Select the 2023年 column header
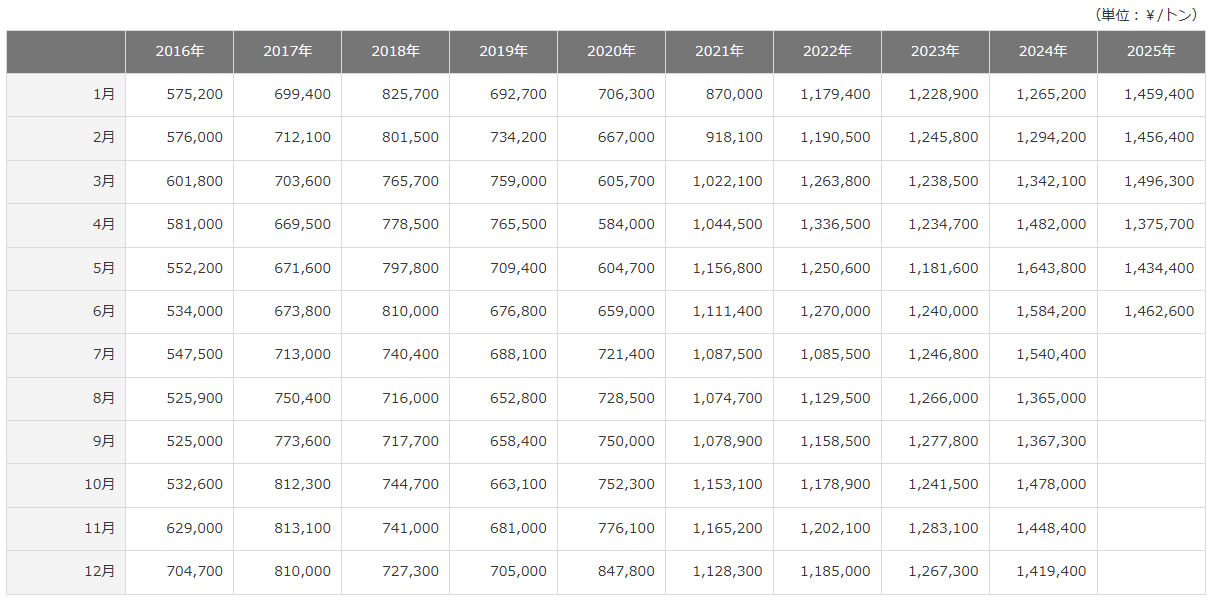 click(x=935, y=51)
